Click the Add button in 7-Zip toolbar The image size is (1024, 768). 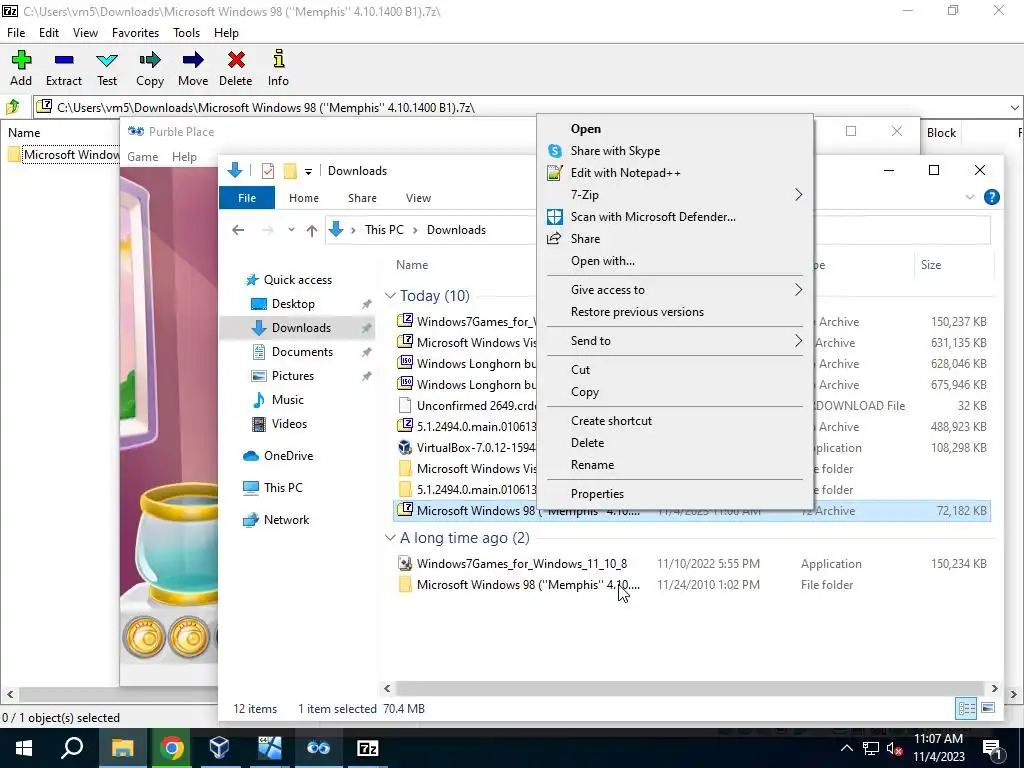21,68
